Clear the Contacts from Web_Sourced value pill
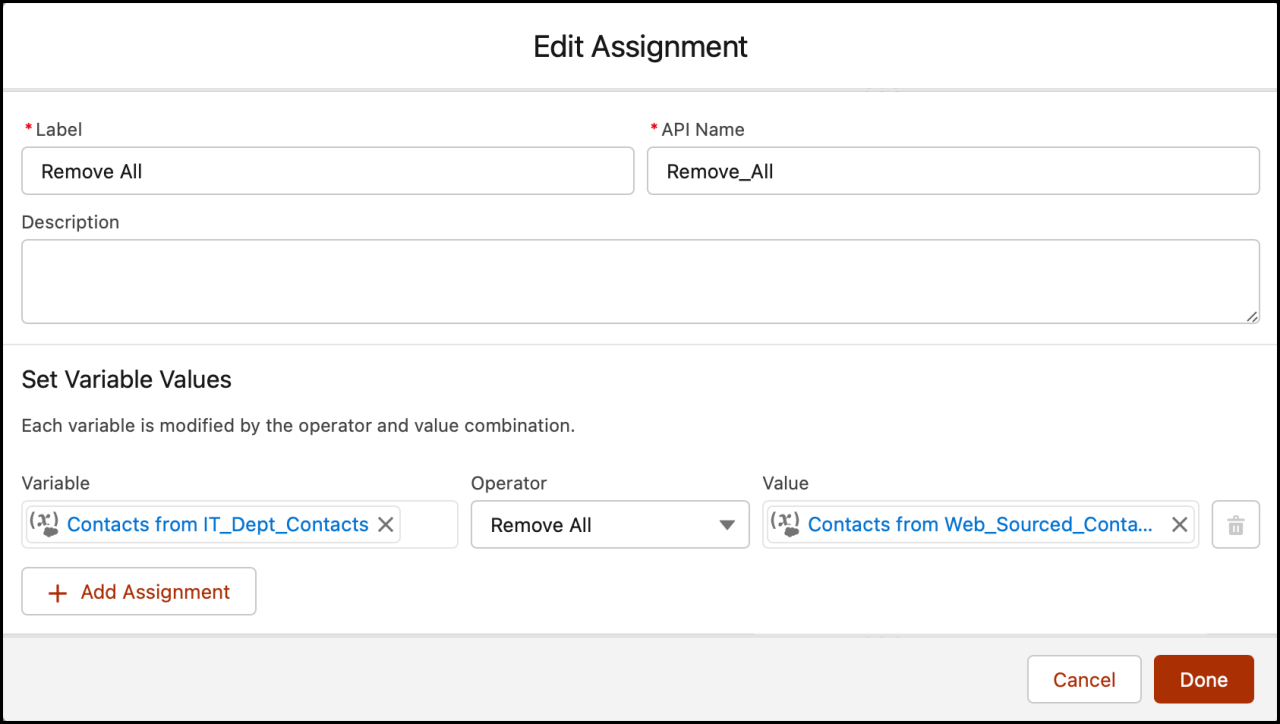The height and width of the screenshot is (724, 1280). pos(1180,524)
